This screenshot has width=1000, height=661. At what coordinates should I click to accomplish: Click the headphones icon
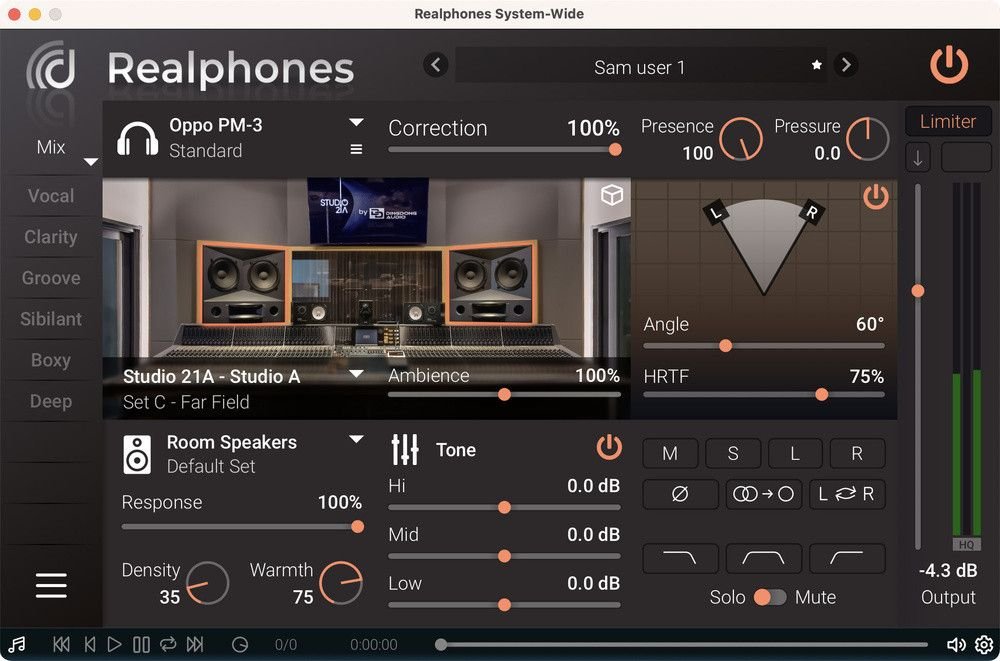pyautogui.click(x=137, y=138)
